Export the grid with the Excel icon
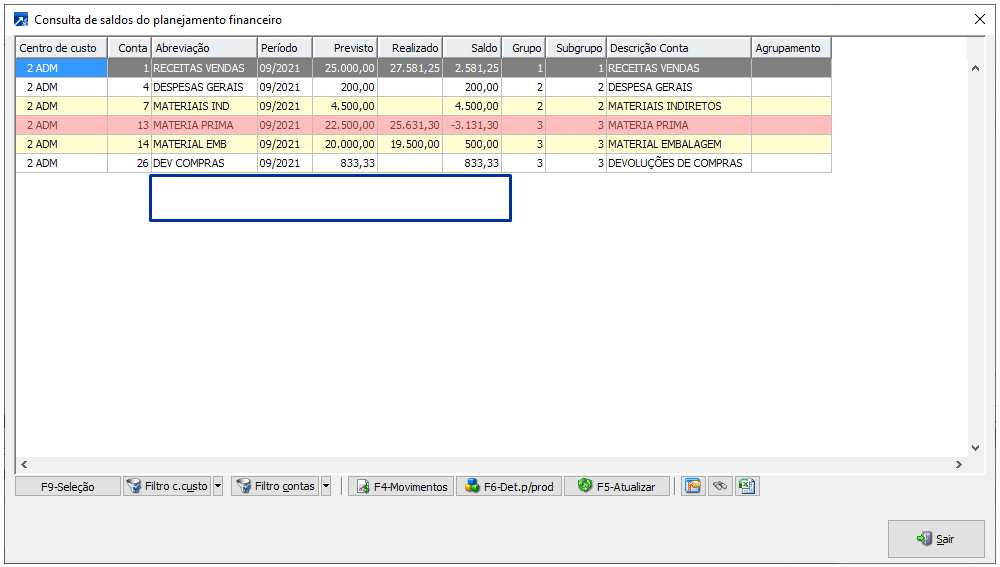The height and width of the screenshot is (567, 1000). (746, 487)
